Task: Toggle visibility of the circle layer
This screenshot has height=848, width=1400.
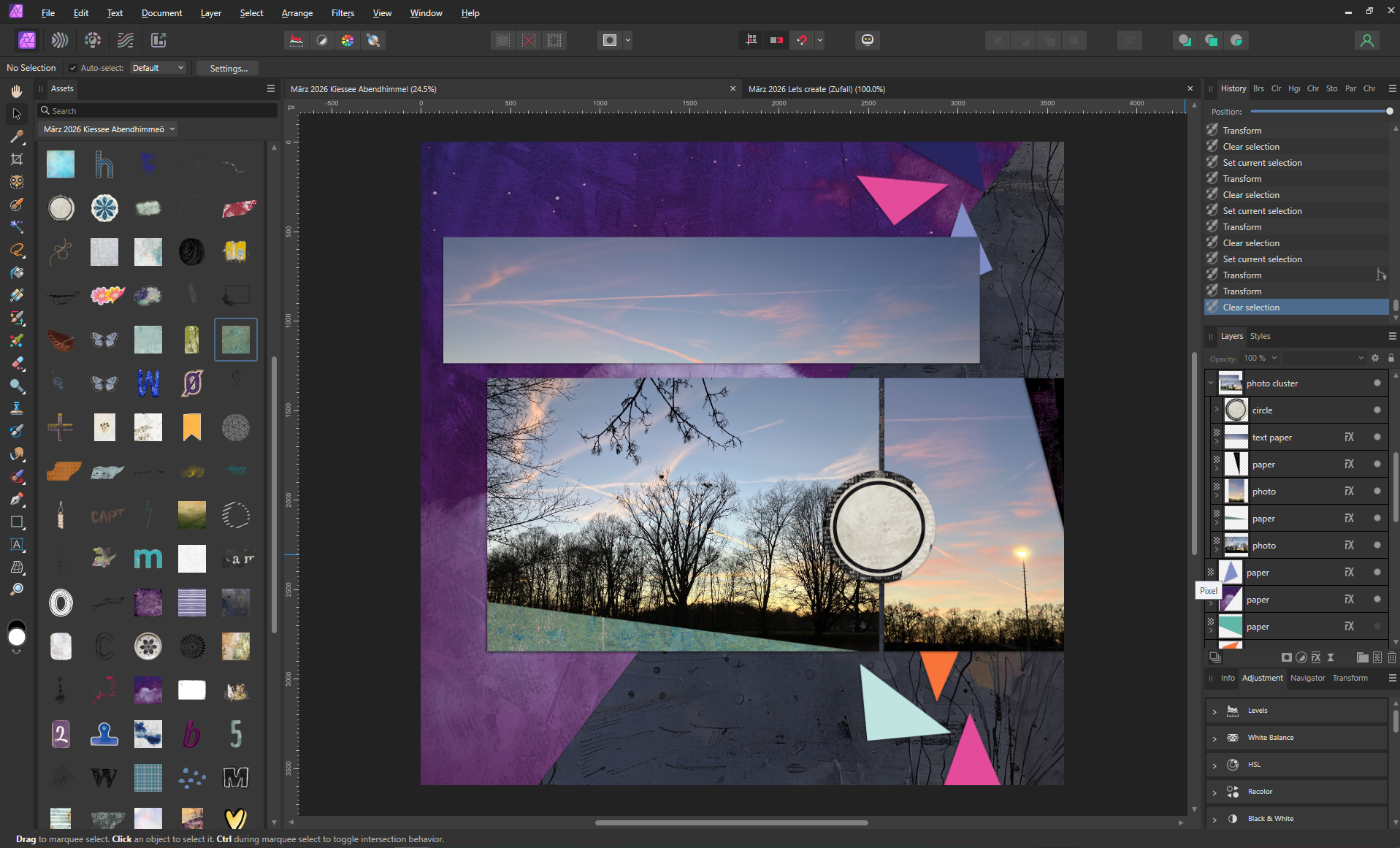Action: (1377, 410)
